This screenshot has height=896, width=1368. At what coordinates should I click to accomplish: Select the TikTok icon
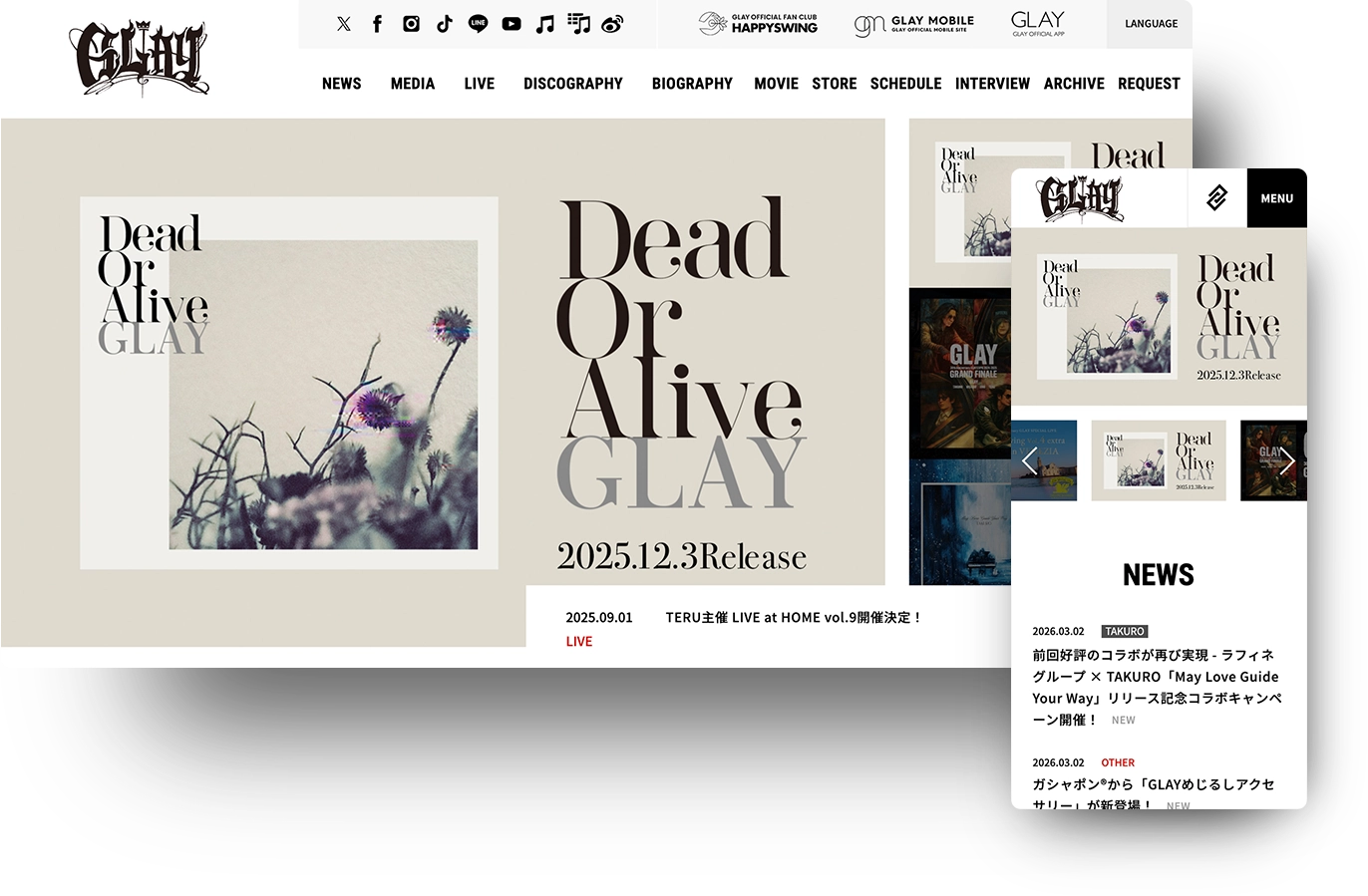(445, 23)
